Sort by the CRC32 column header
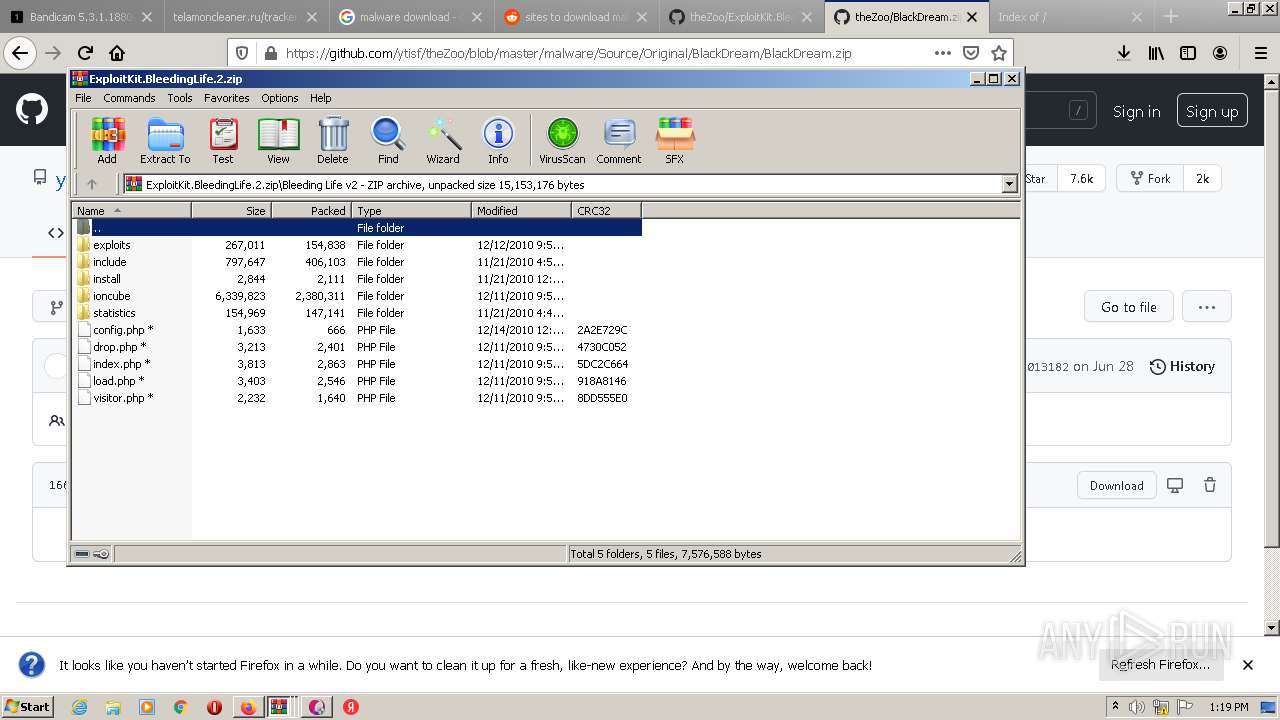The image size is (1280, 720). pyautogui.click(x=606, y=210)
